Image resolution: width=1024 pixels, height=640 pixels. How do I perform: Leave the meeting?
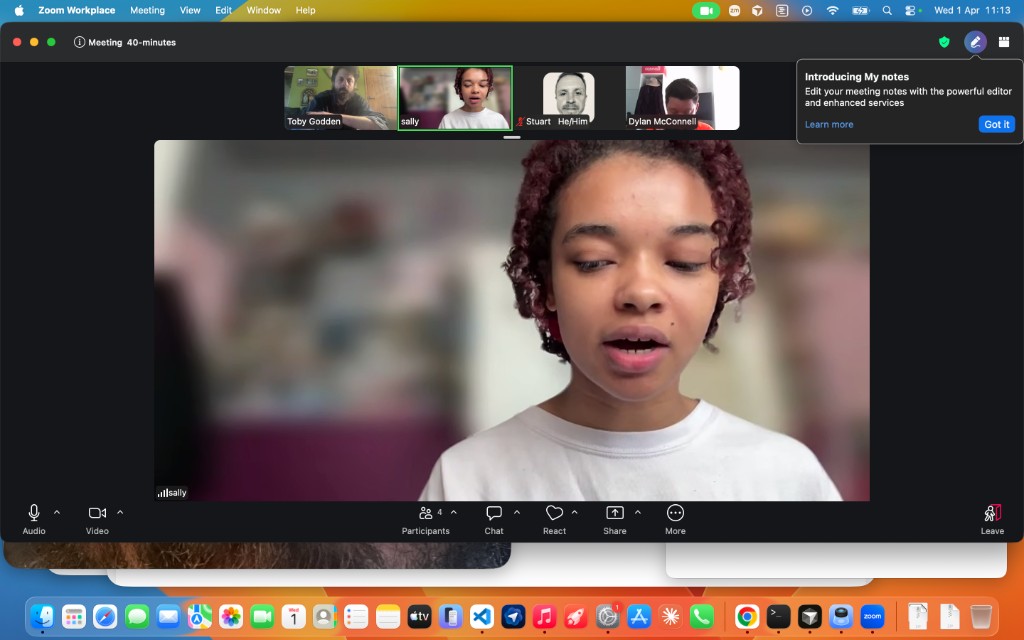992,518
